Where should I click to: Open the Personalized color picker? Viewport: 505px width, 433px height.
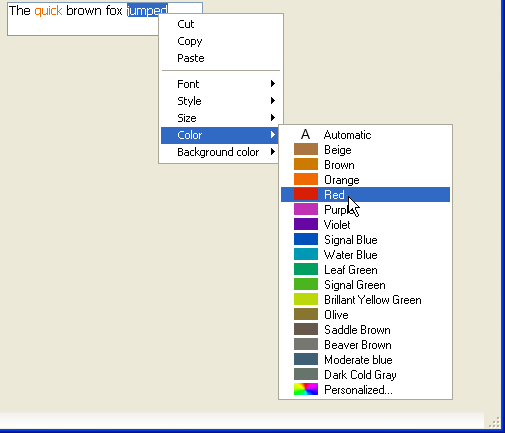click(365, 390)
